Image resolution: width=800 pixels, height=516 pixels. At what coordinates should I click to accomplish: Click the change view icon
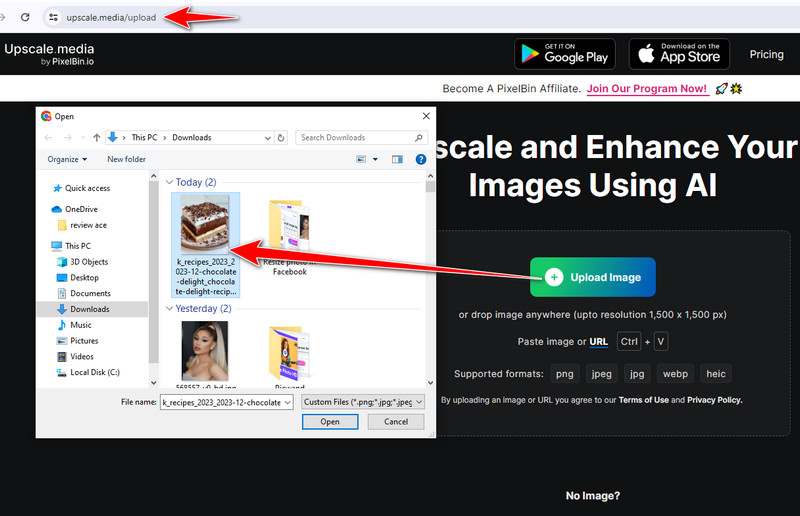pyautogui.click(x=361, y=159)
